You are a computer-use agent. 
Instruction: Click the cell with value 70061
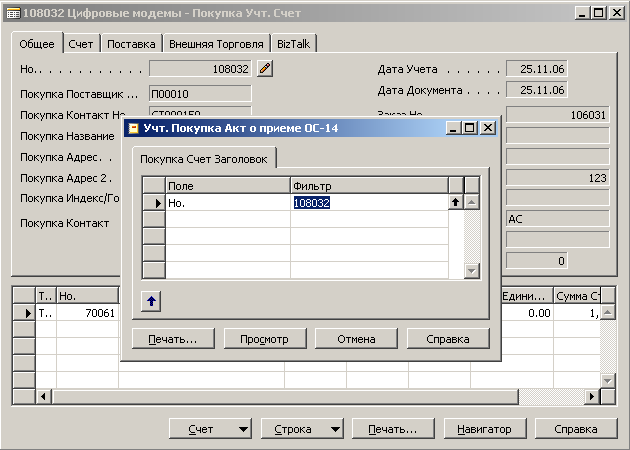[88, 313]
